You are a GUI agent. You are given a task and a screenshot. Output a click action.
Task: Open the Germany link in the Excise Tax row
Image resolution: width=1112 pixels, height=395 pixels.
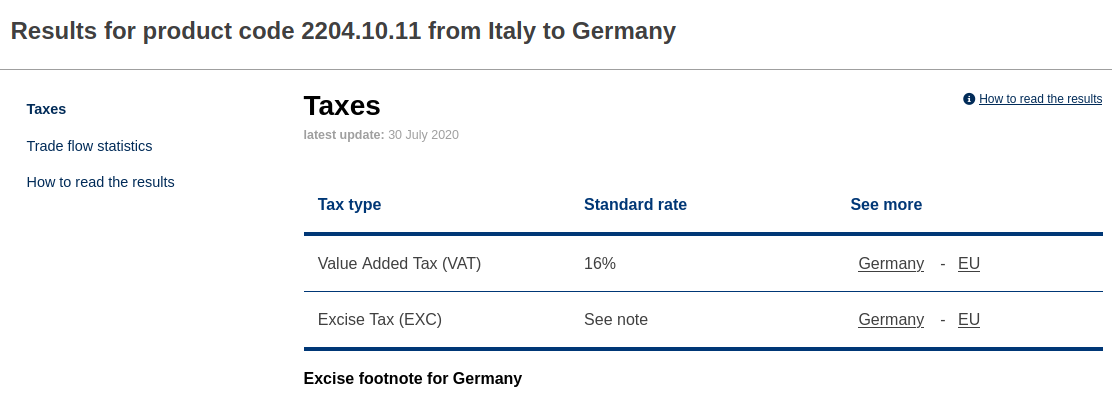click(x=891, y=320)
